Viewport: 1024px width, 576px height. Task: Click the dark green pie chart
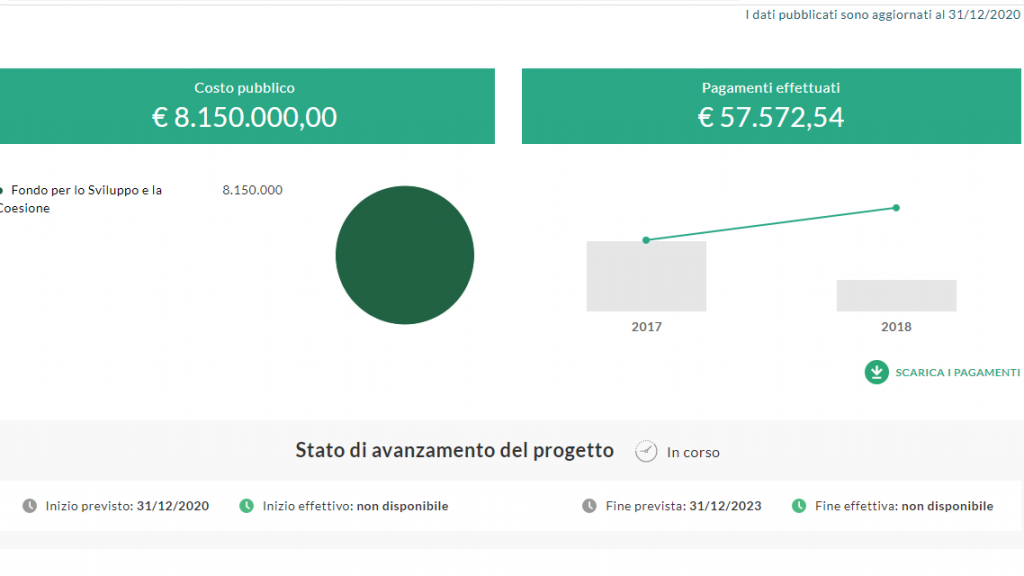pos(405,255)
